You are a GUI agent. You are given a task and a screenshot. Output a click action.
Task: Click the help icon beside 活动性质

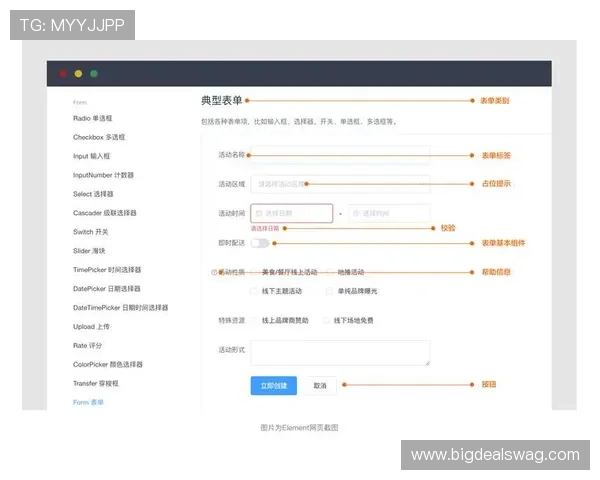tap(214, 273)
